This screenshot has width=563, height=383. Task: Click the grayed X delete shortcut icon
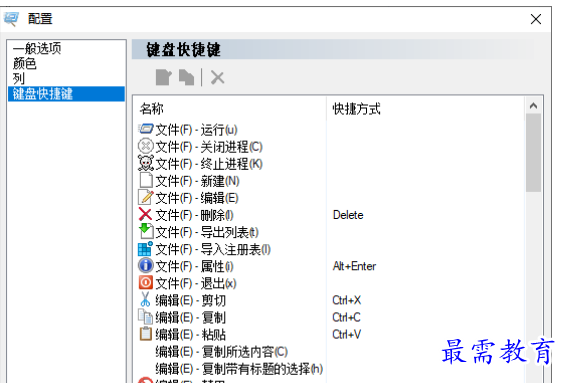(218, 77)
